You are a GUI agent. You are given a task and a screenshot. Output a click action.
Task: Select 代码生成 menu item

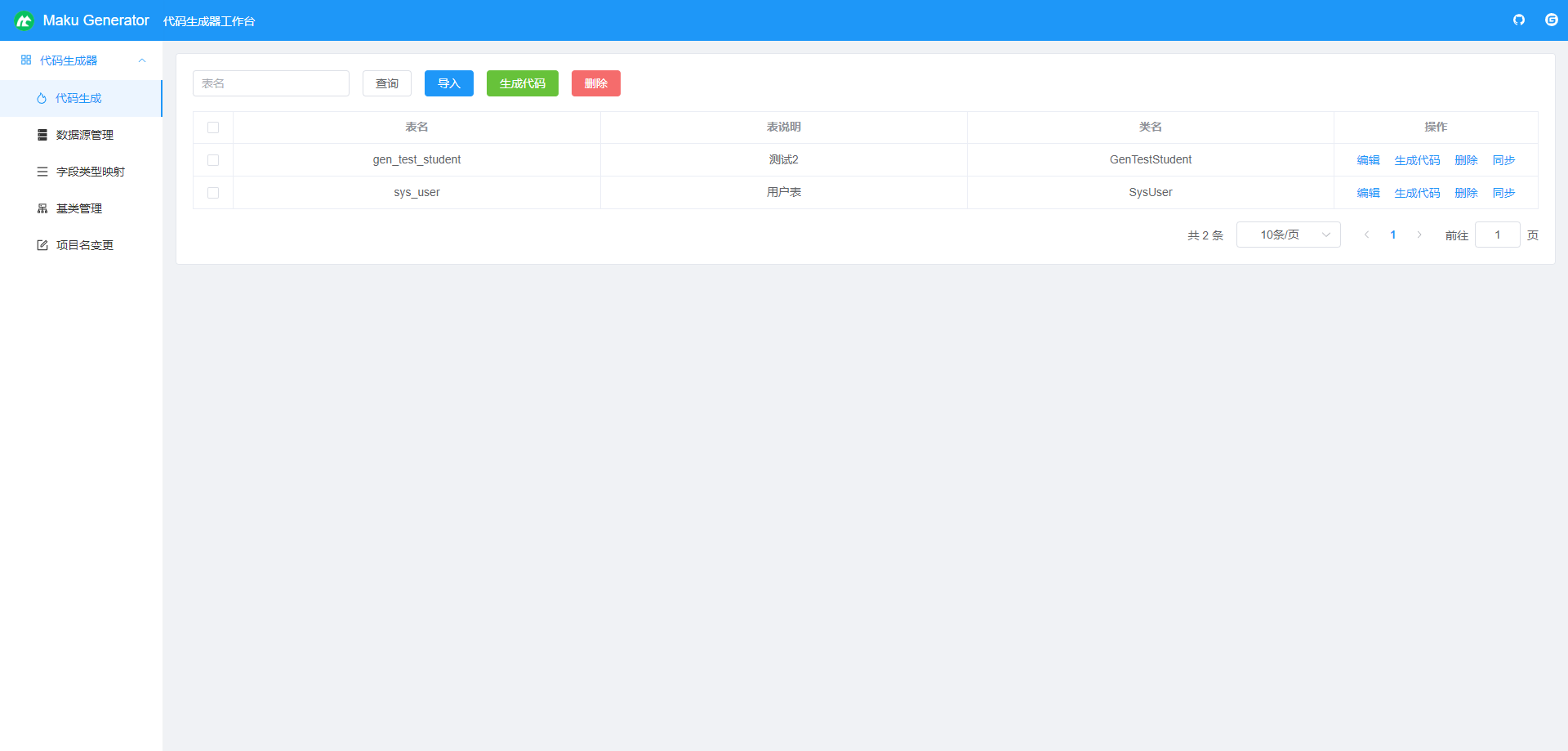point(81,98)
